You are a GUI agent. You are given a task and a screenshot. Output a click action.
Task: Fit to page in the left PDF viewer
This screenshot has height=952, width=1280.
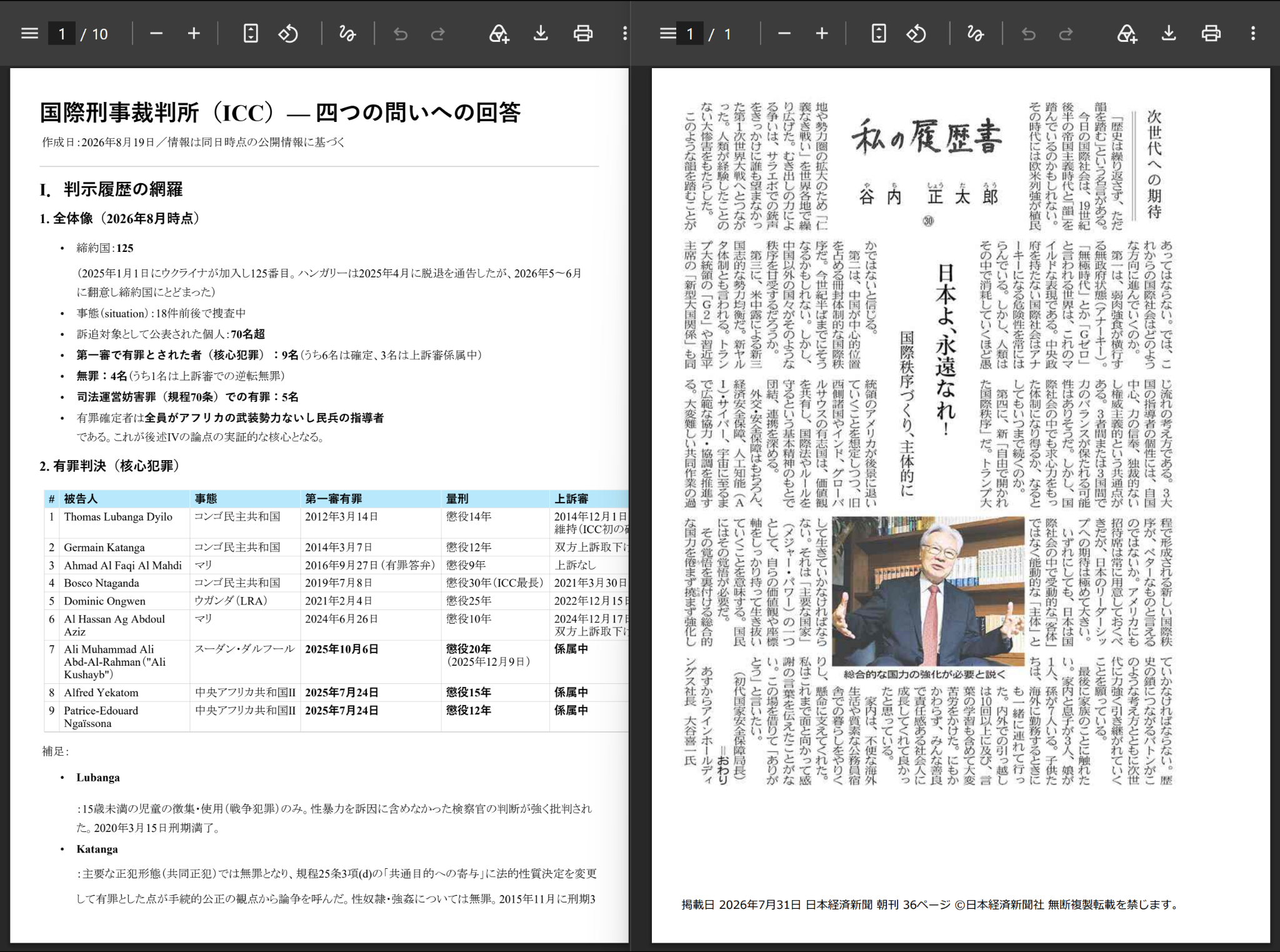[251, 33]
